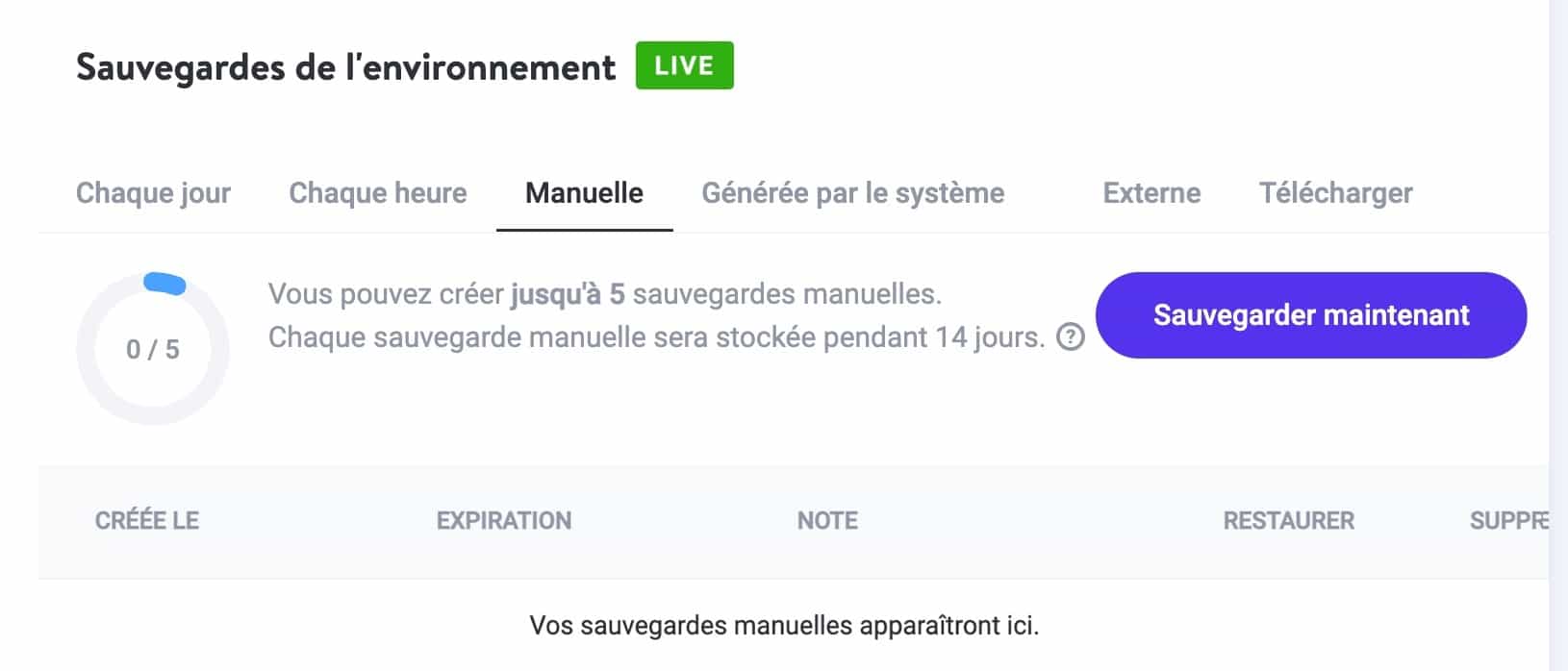The image size is (1568, 671).
Task: Click the RESTAURER column header
Action: pos(1288,521)
